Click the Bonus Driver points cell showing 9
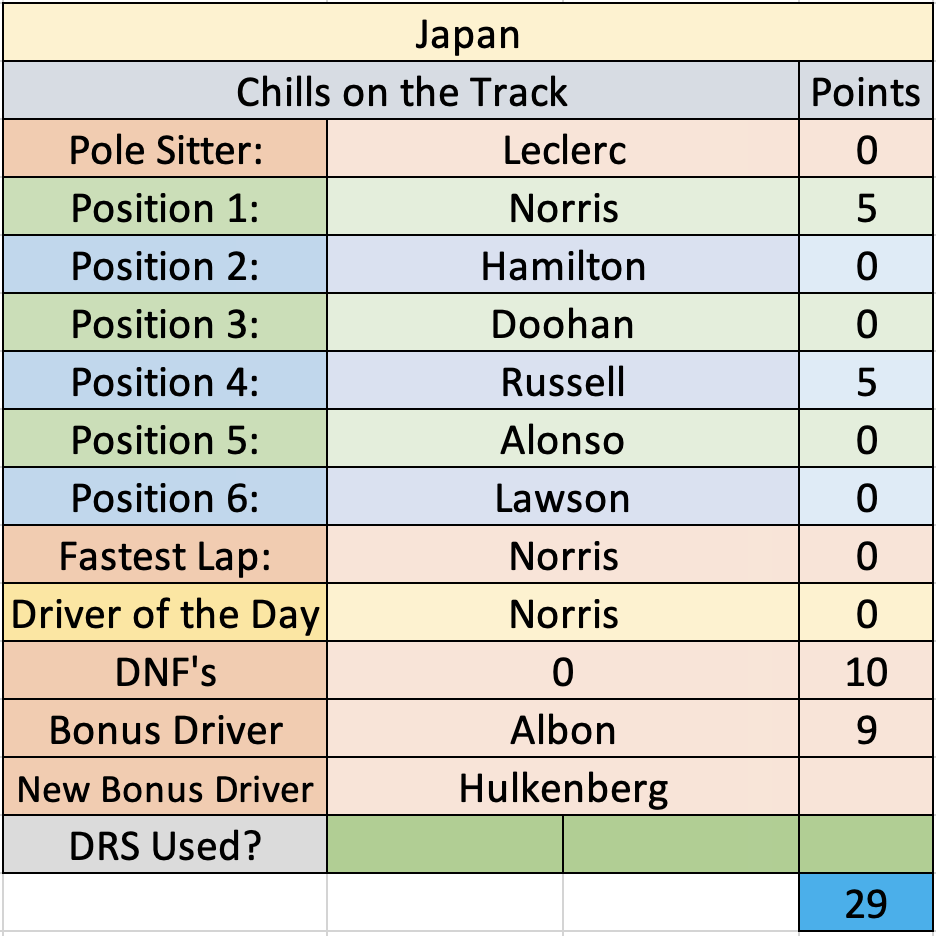Screen dimensions: 936x936 click(866, 728)
